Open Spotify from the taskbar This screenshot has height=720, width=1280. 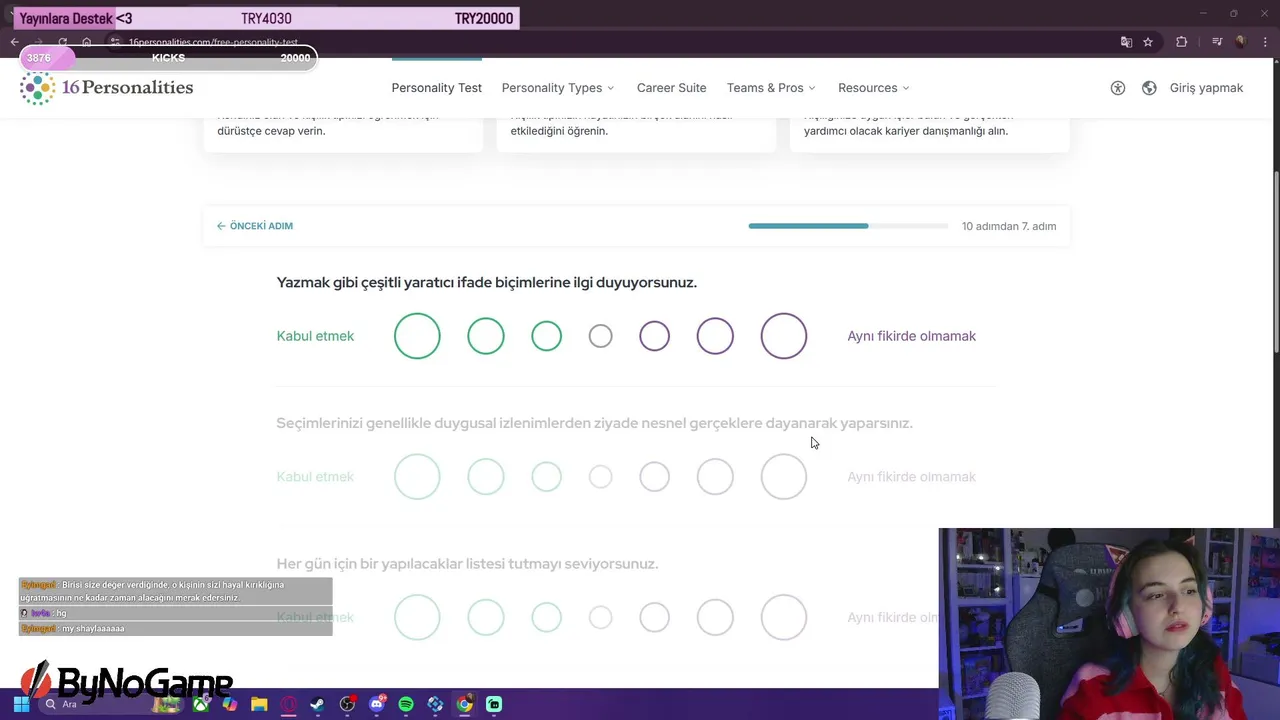(x=406, y=704)
